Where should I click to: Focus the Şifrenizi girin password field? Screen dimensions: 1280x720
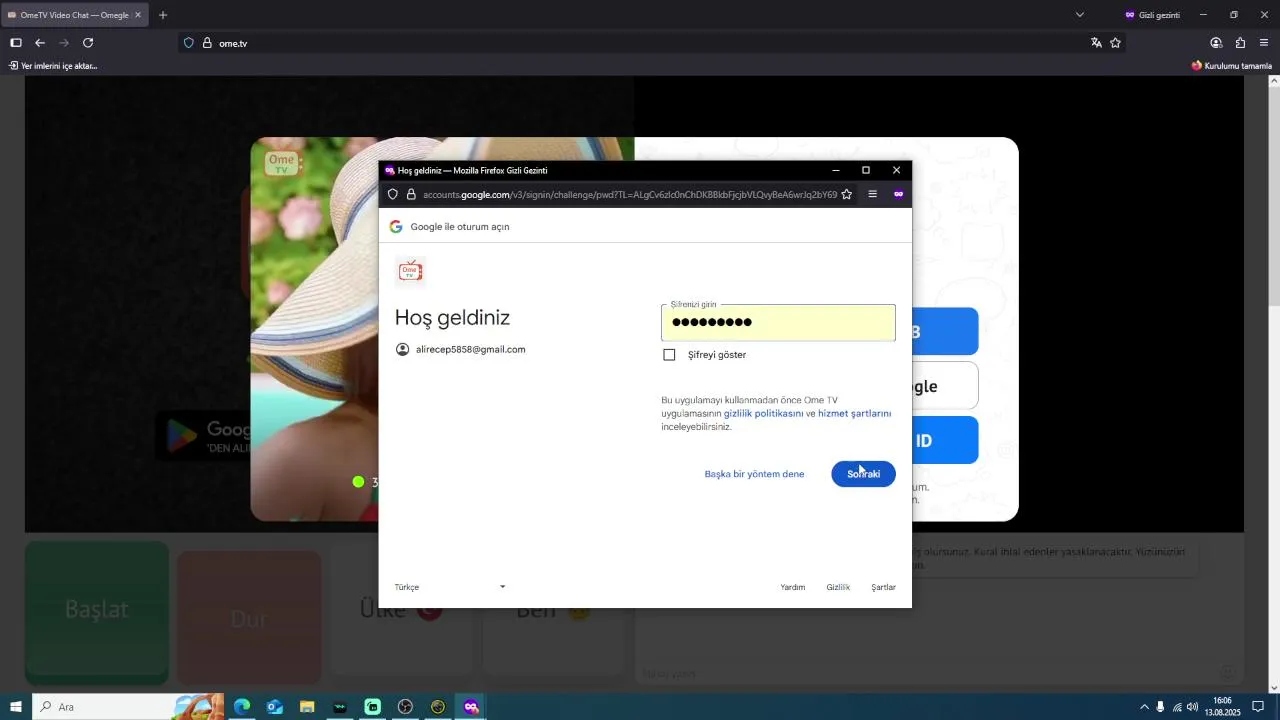click(778, 322)
